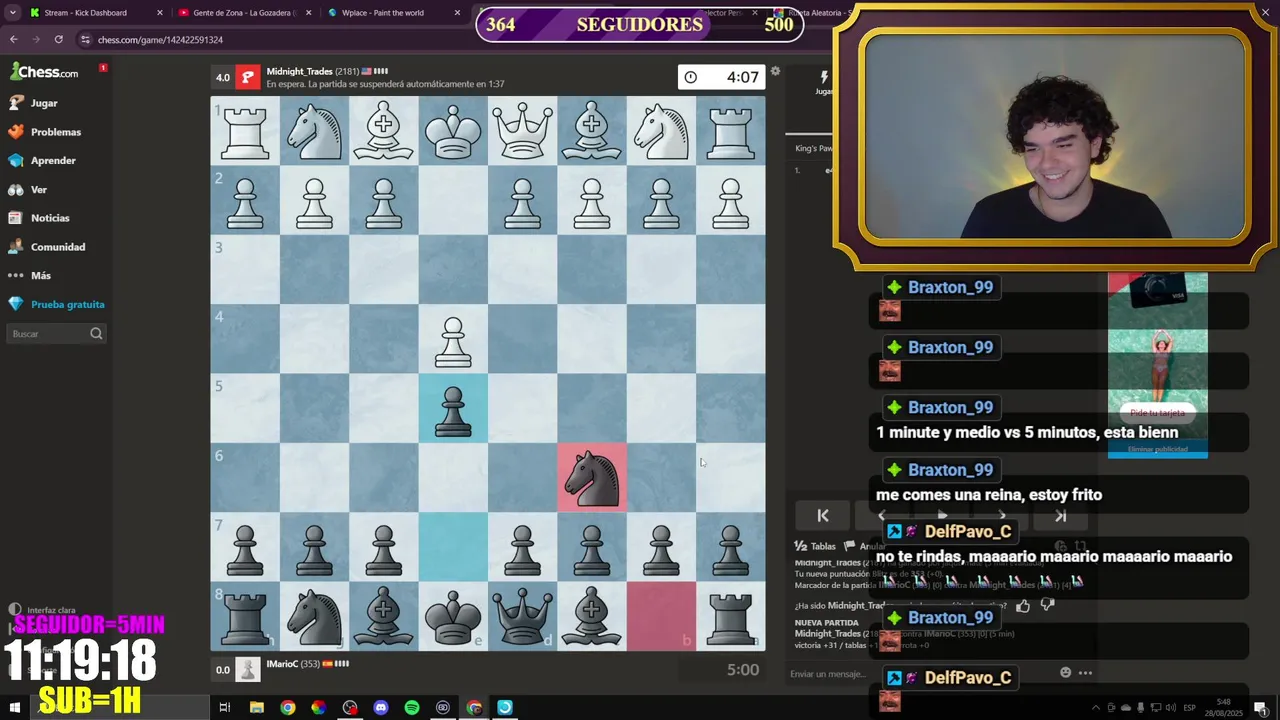Click the Jugar icon in sidebar
Viewport: 1280px width, 720px height.
coord(15,103)
